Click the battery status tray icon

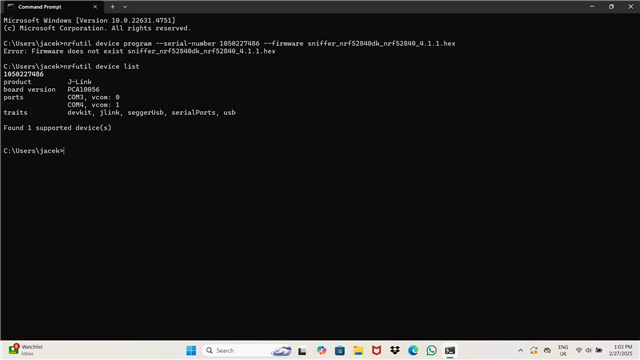599,350
